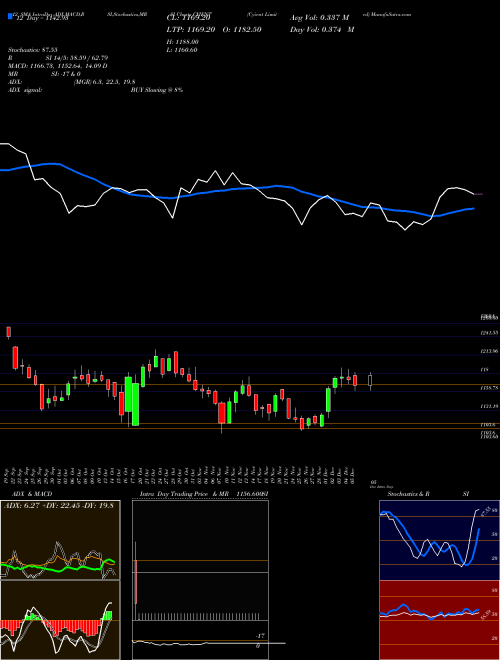This screenshot has height=660, width=500.
Task: Click the Stochastics: 87.53 reading
Action: 32,50
